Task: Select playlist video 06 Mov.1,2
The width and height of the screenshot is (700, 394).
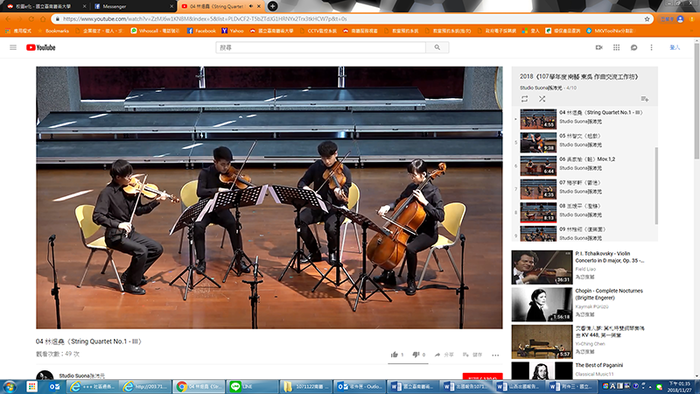Action: click(x=585, y=166)
